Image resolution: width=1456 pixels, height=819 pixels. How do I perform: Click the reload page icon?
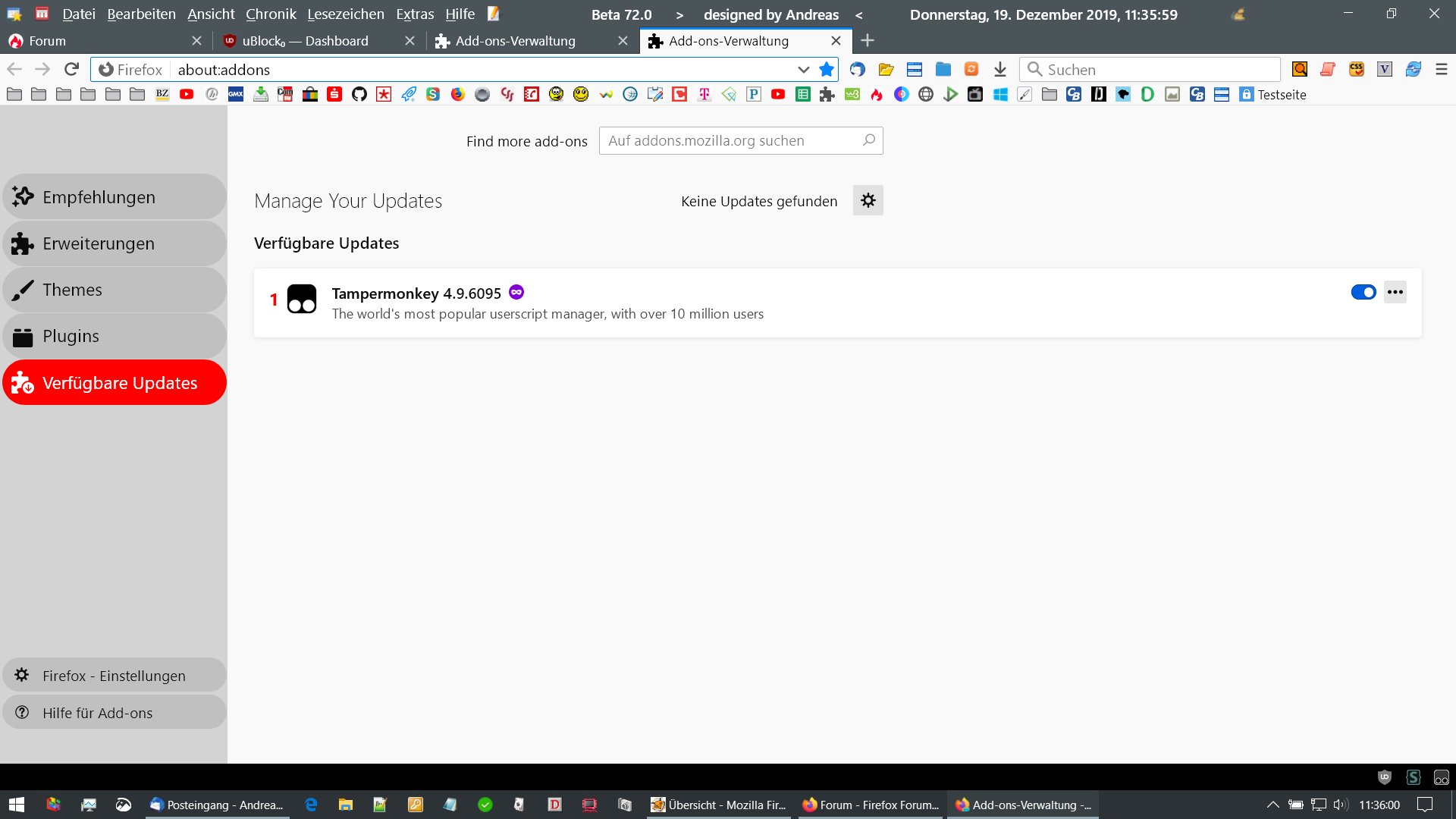coord(71,69)
